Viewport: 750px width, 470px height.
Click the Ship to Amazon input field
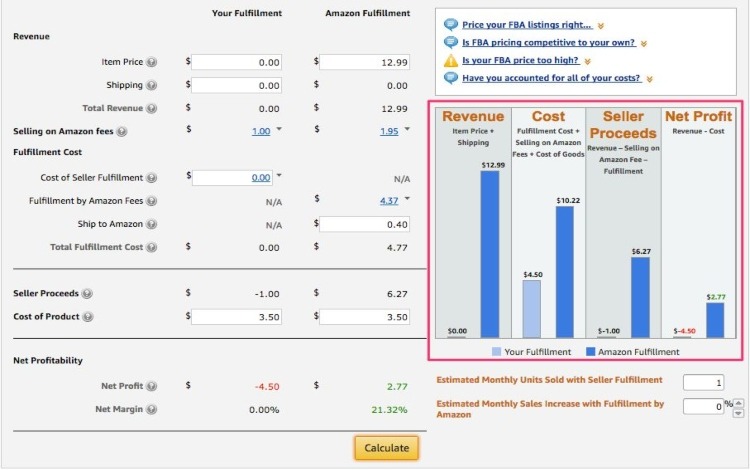tap(364, 224)
